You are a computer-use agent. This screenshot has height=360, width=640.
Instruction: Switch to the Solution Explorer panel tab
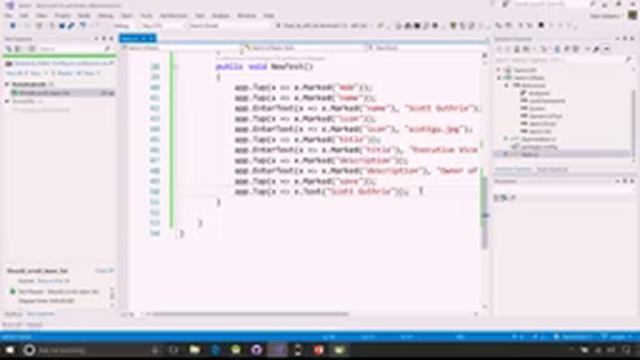coord(513,169)
